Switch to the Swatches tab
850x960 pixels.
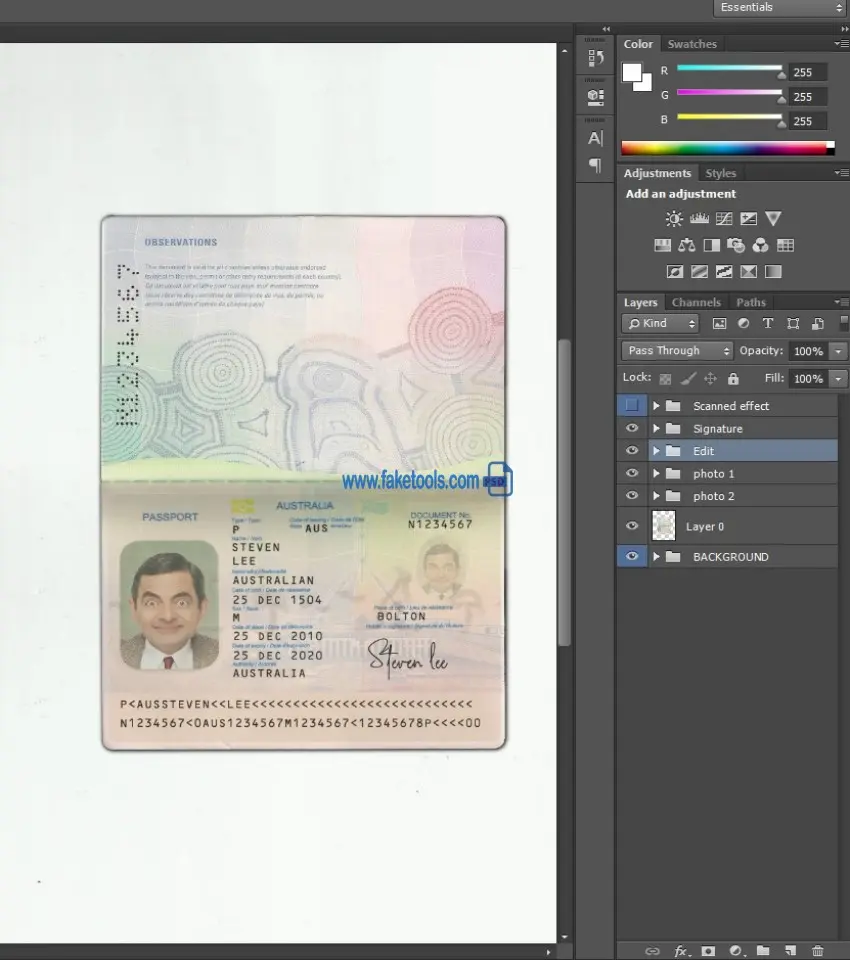coord(692,44)
